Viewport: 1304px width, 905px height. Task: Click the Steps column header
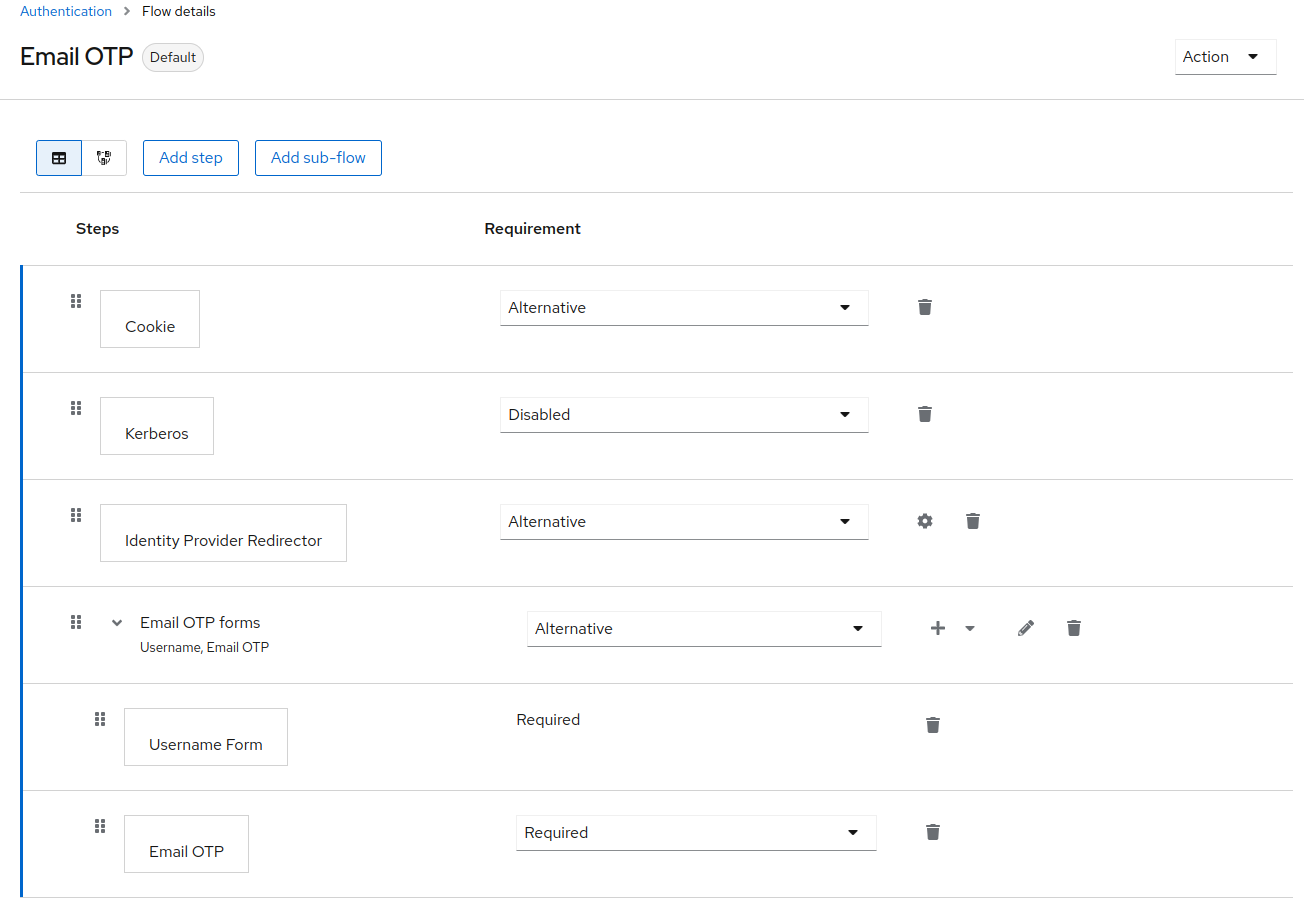(x=98, y=229)
